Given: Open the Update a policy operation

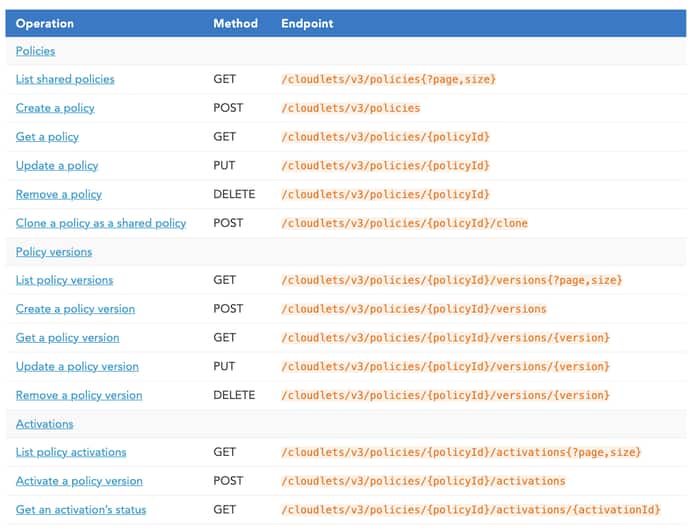Looking at the screenshot, I should point(57,166).
